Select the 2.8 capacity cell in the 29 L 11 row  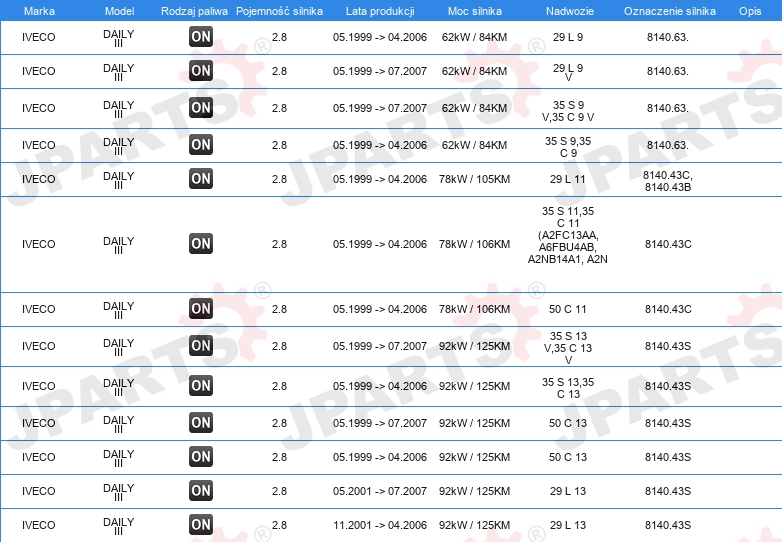pyautogui.click(x=279, y=179)
